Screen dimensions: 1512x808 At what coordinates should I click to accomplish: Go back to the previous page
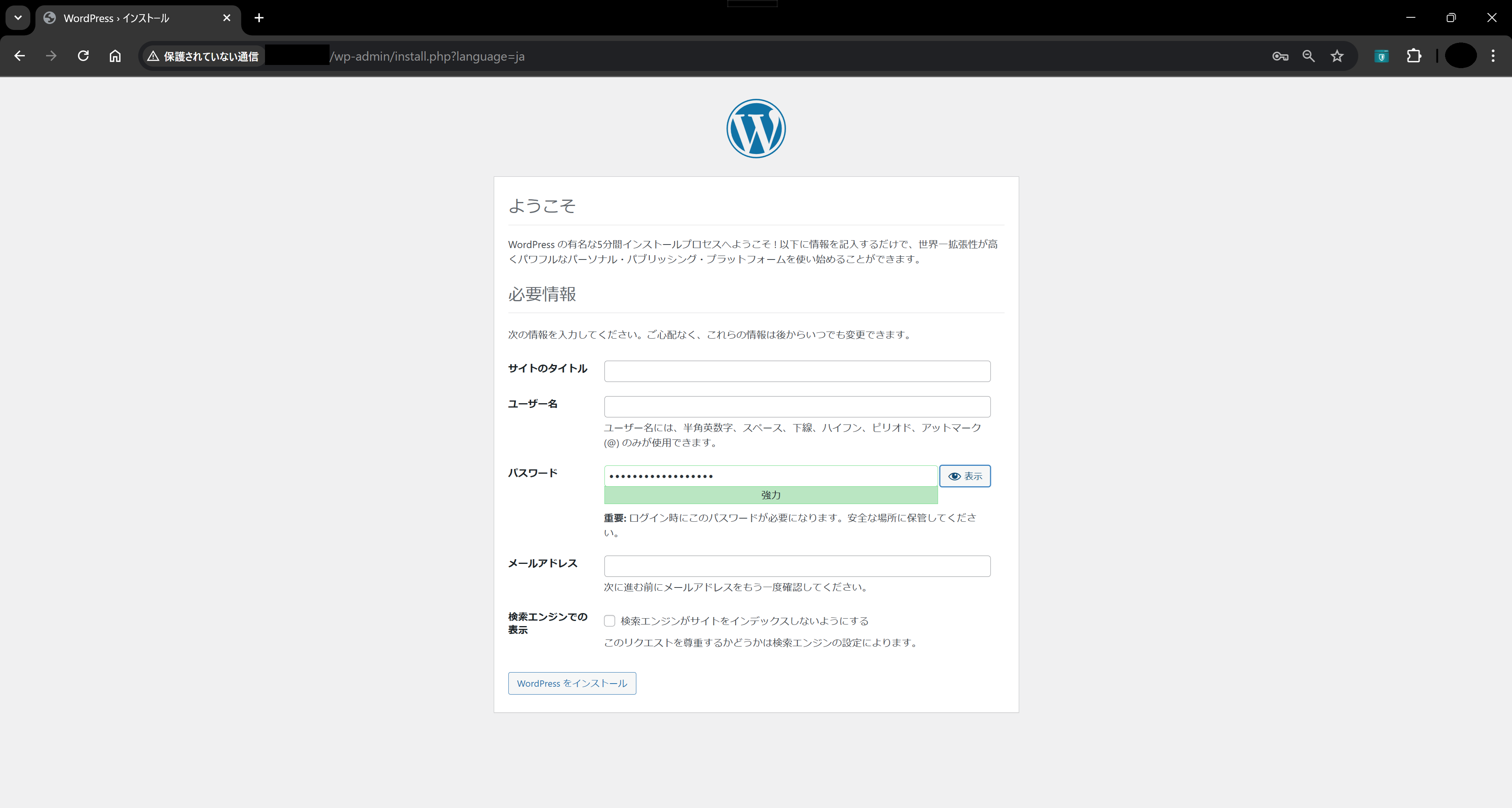point(19,56)
